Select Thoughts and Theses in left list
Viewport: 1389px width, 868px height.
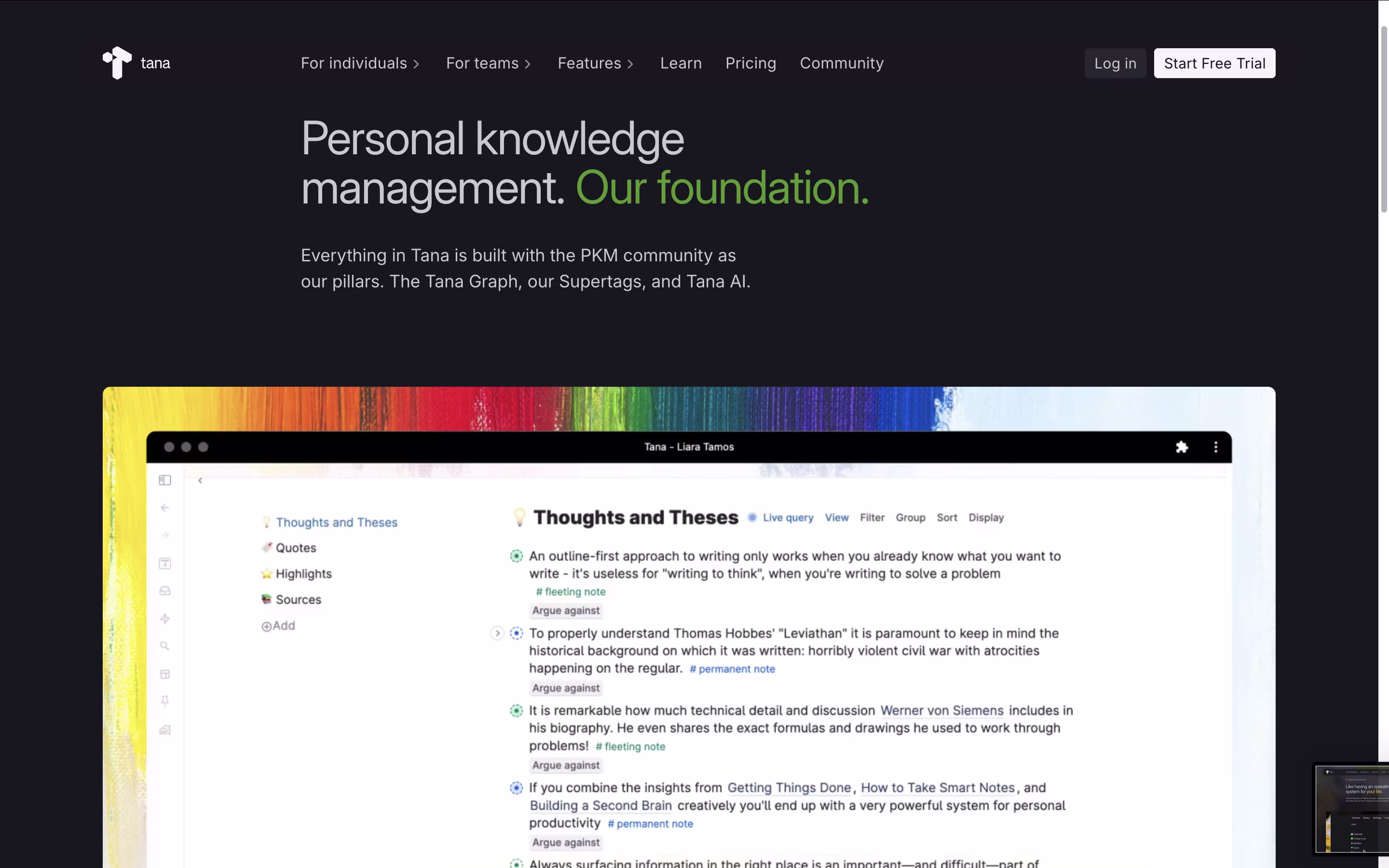point(336,522)
